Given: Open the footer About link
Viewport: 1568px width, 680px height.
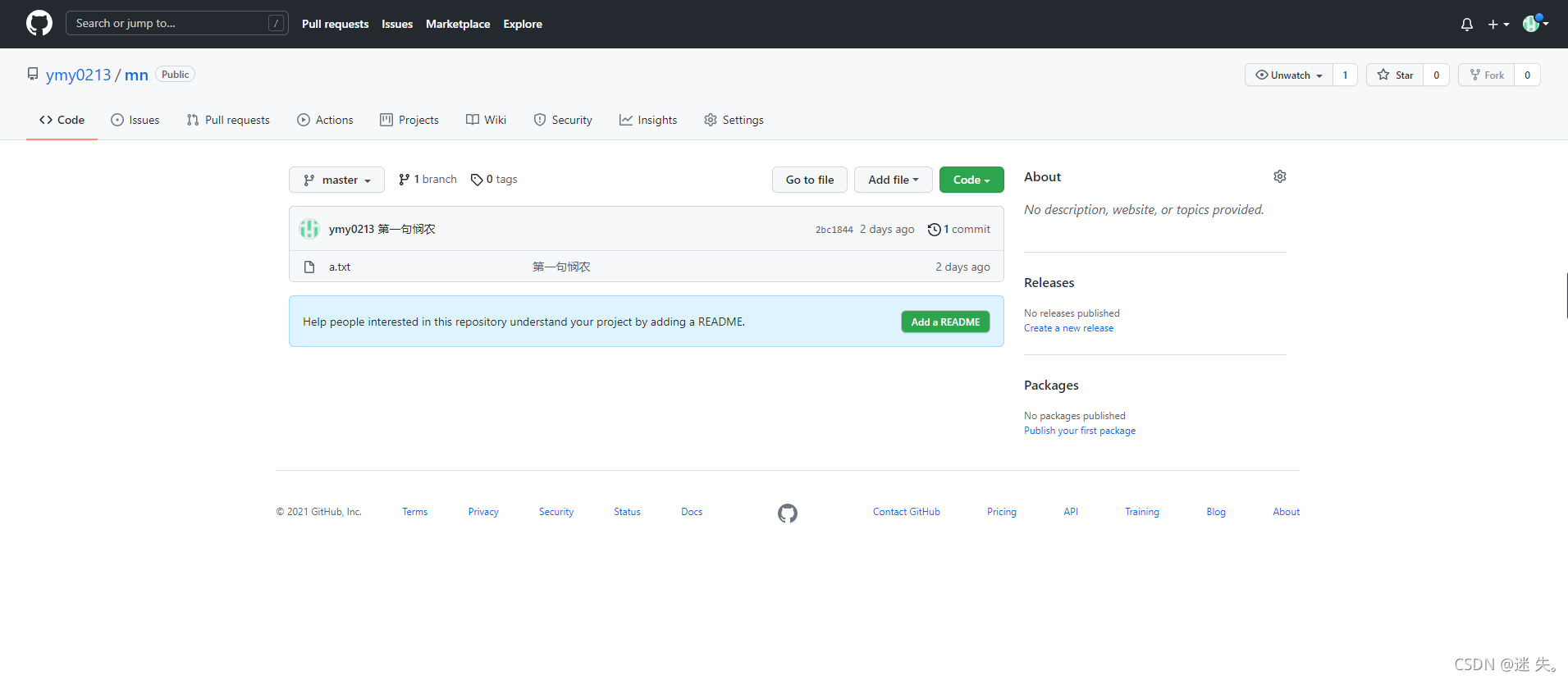Looking at the screenshot, I should coord(1286,512).
